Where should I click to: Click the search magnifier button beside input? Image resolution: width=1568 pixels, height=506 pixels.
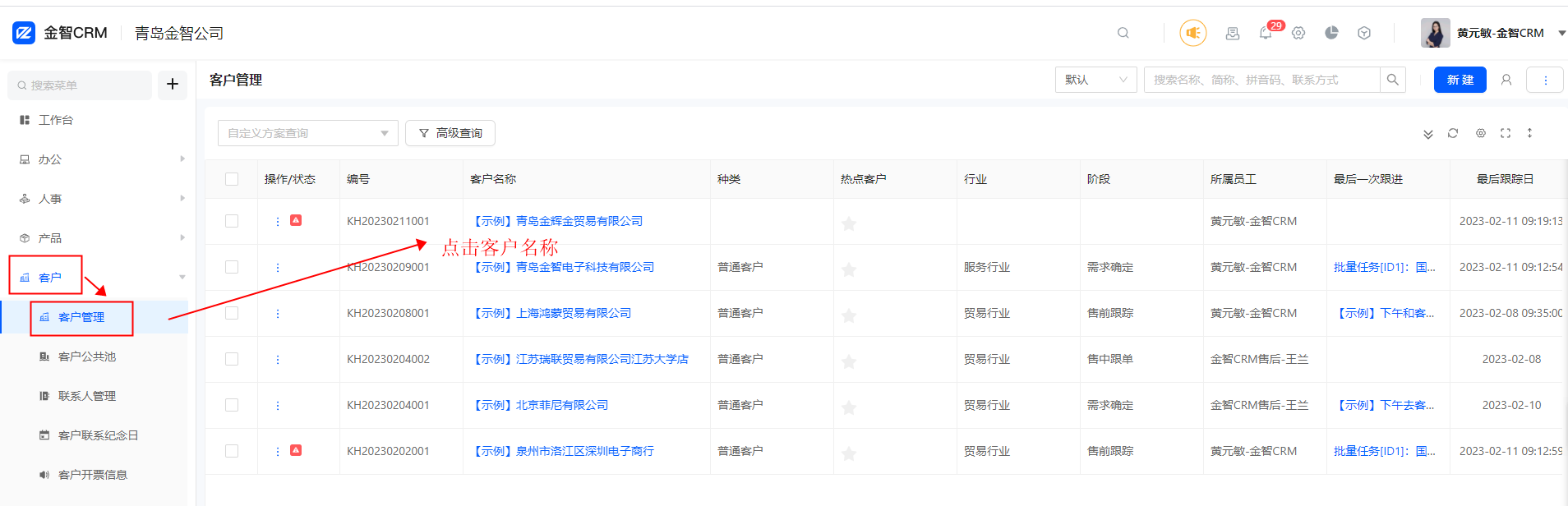(x=1393, y=80)
